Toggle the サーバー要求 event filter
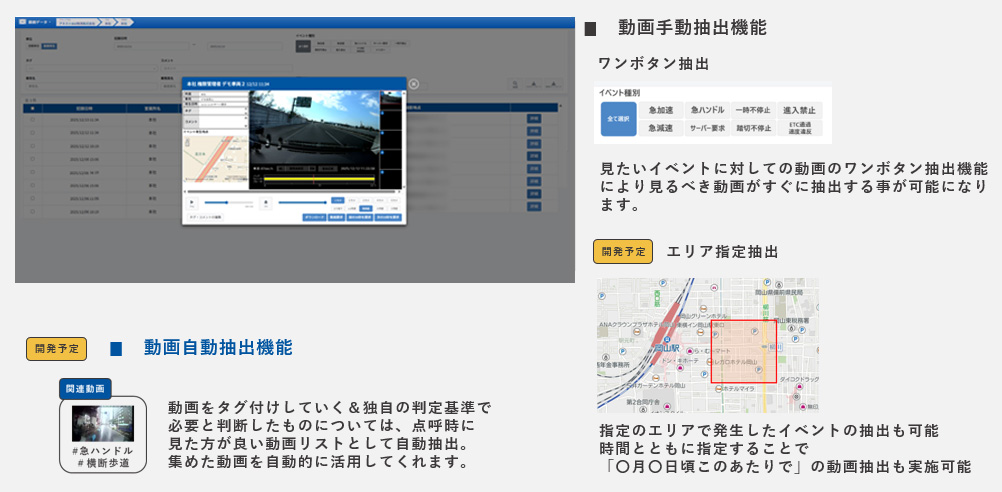 (x=707, y=128)
